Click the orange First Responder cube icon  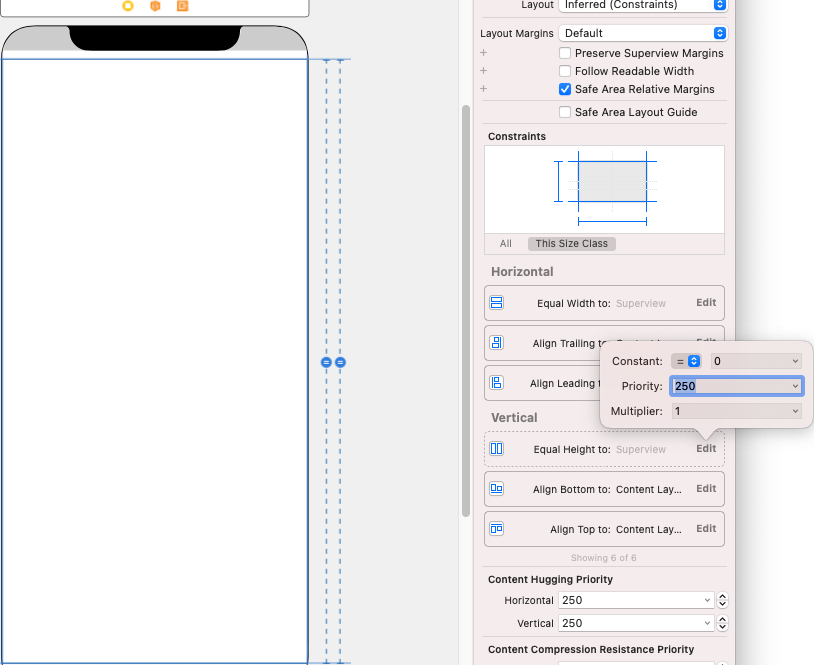pyautogui.click(x=155, y=6)
